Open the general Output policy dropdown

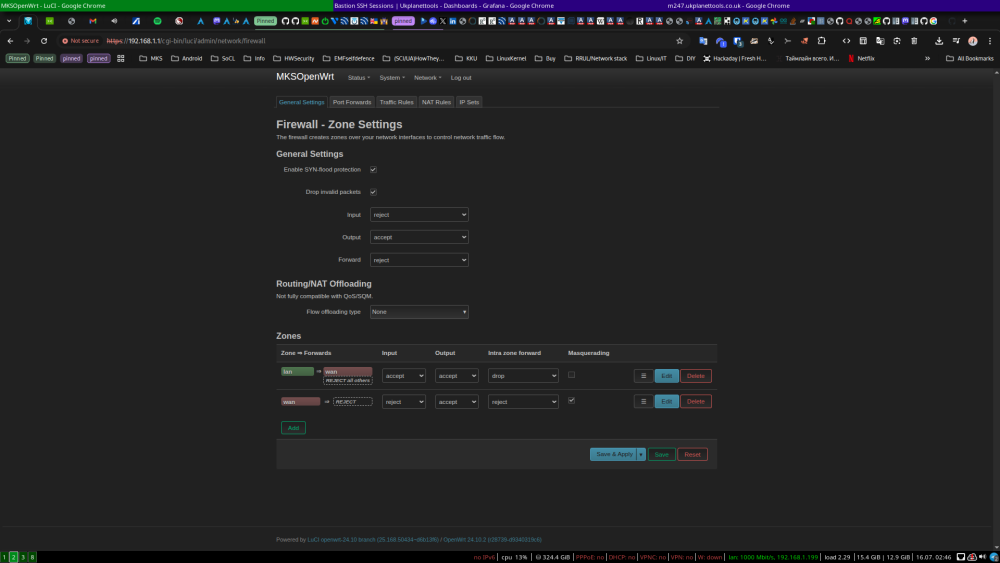coord(419,237)
